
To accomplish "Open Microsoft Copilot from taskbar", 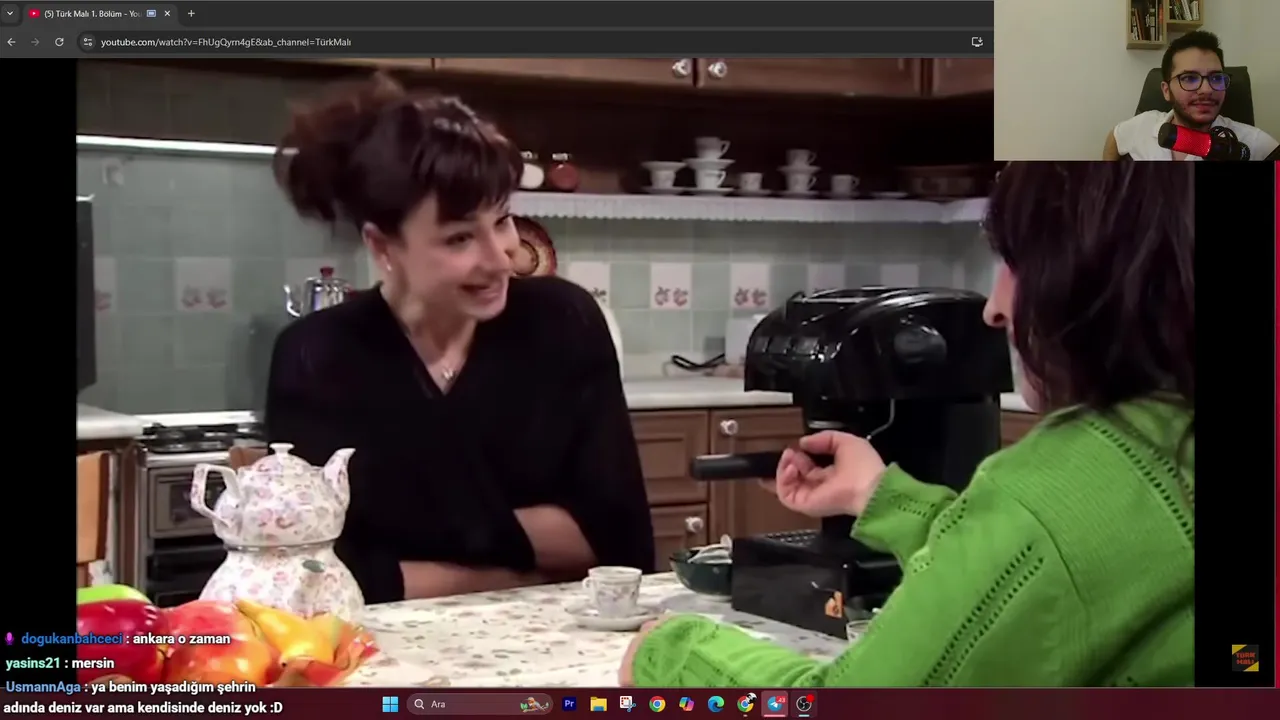I will [x=686, y=704].
